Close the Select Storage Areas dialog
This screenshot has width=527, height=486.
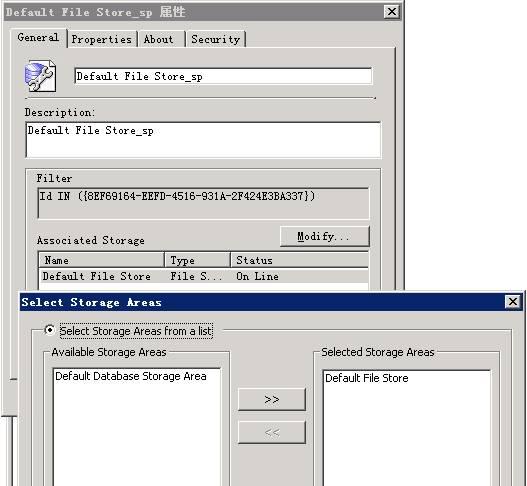[513, 301]
